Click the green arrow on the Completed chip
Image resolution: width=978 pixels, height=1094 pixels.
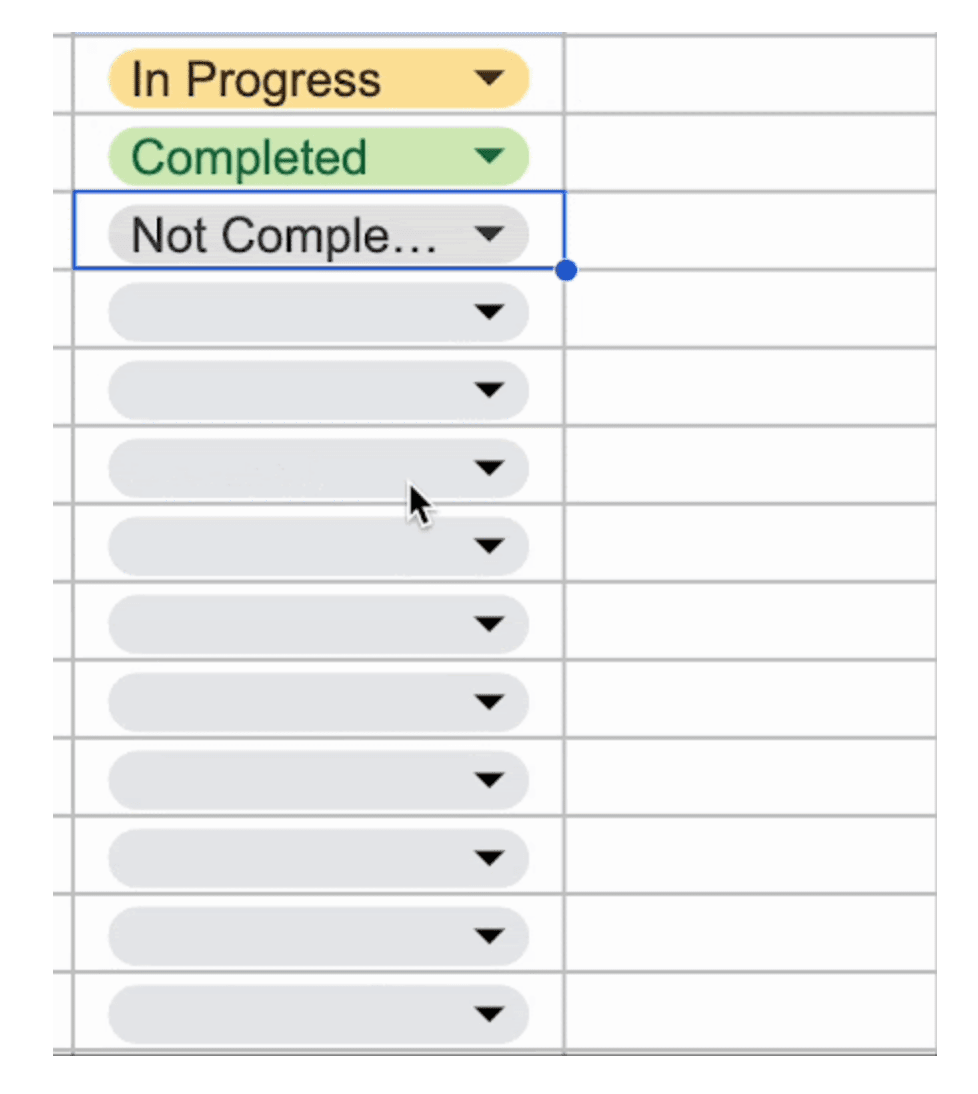click(488, 155)
